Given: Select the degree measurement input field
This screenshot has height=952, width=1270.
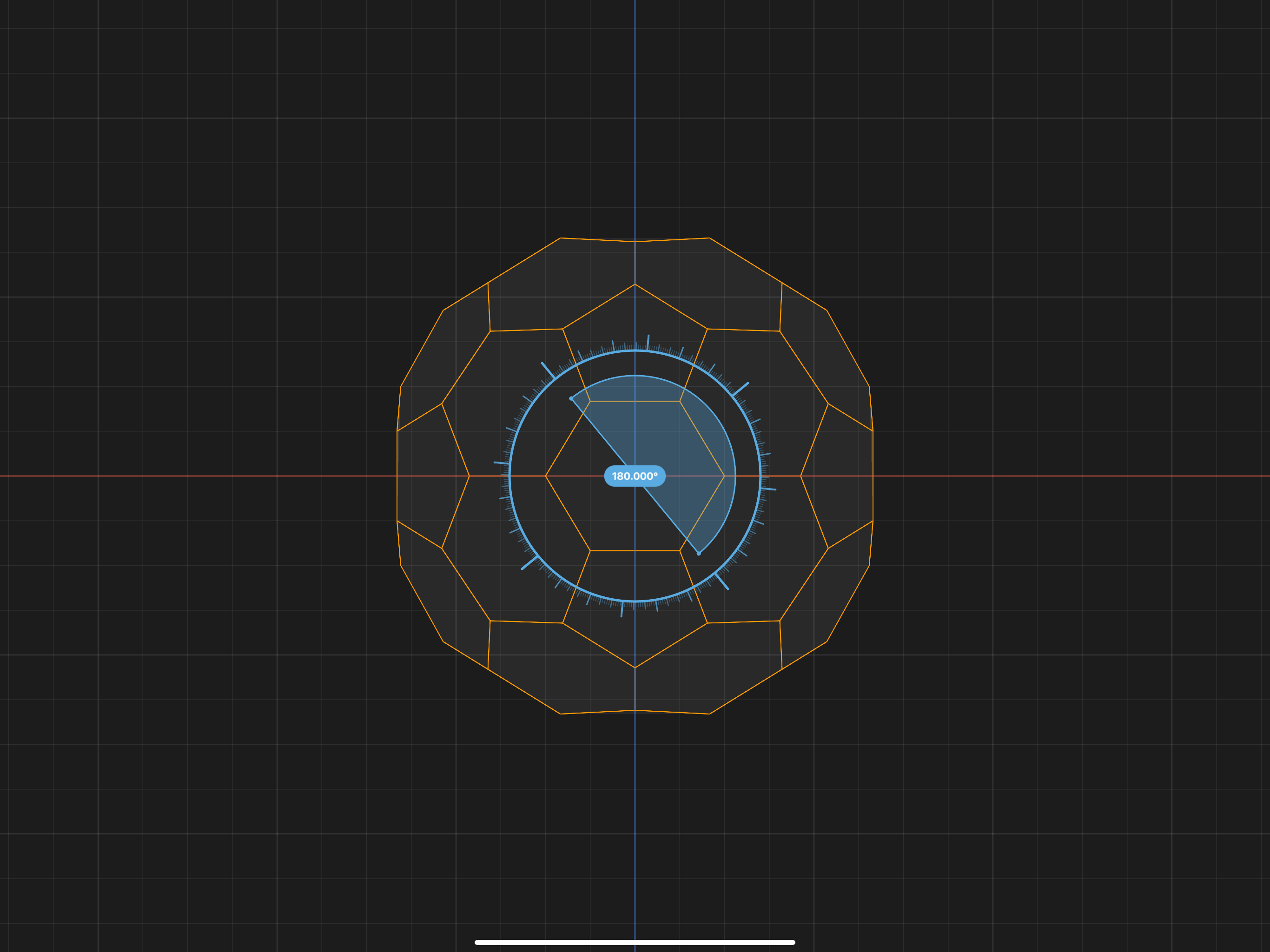Looking at the screenshot, I should (x=634, y=474).
